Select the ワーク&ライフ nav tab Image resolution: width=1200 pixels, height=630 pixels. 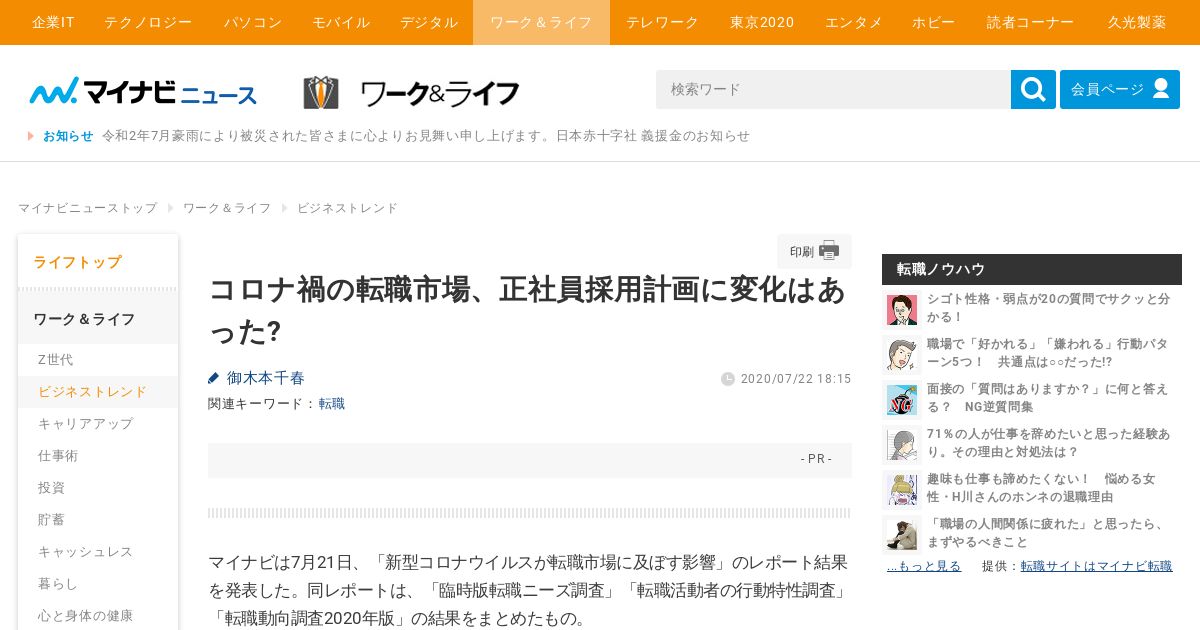tap(541, 22)
